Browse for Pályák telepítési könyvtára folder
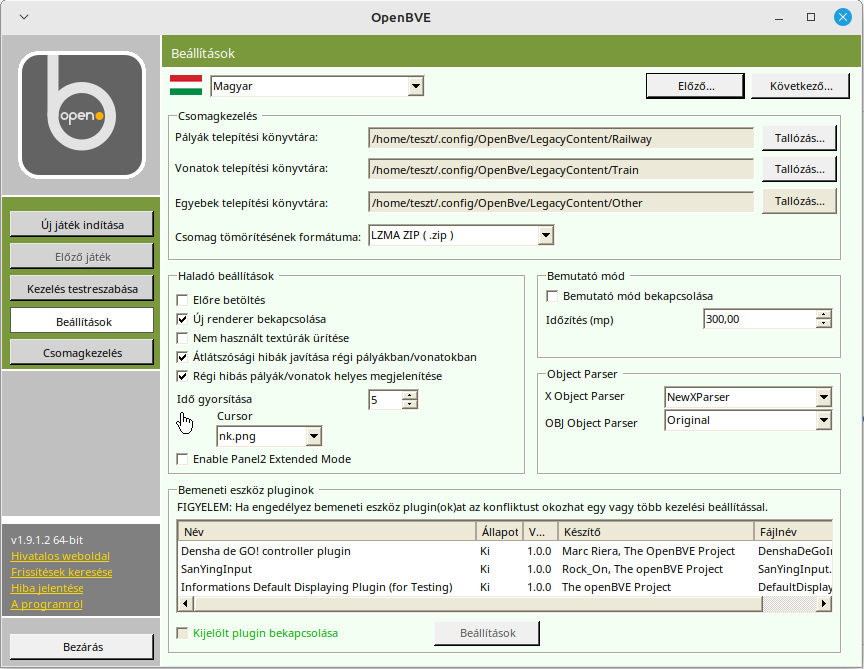864x669 pixels. click(x=799, y=138)
